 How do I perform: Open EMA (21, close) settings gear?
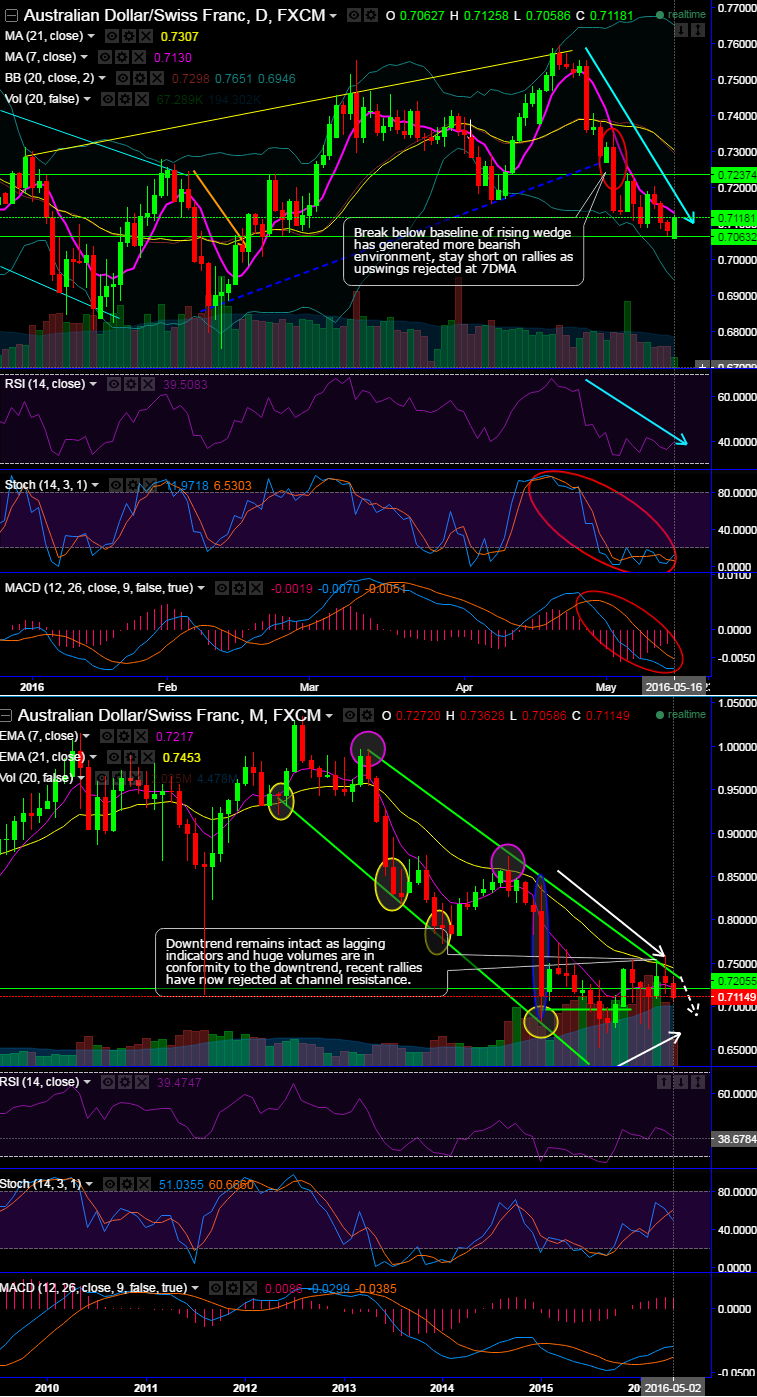[130, 757]
